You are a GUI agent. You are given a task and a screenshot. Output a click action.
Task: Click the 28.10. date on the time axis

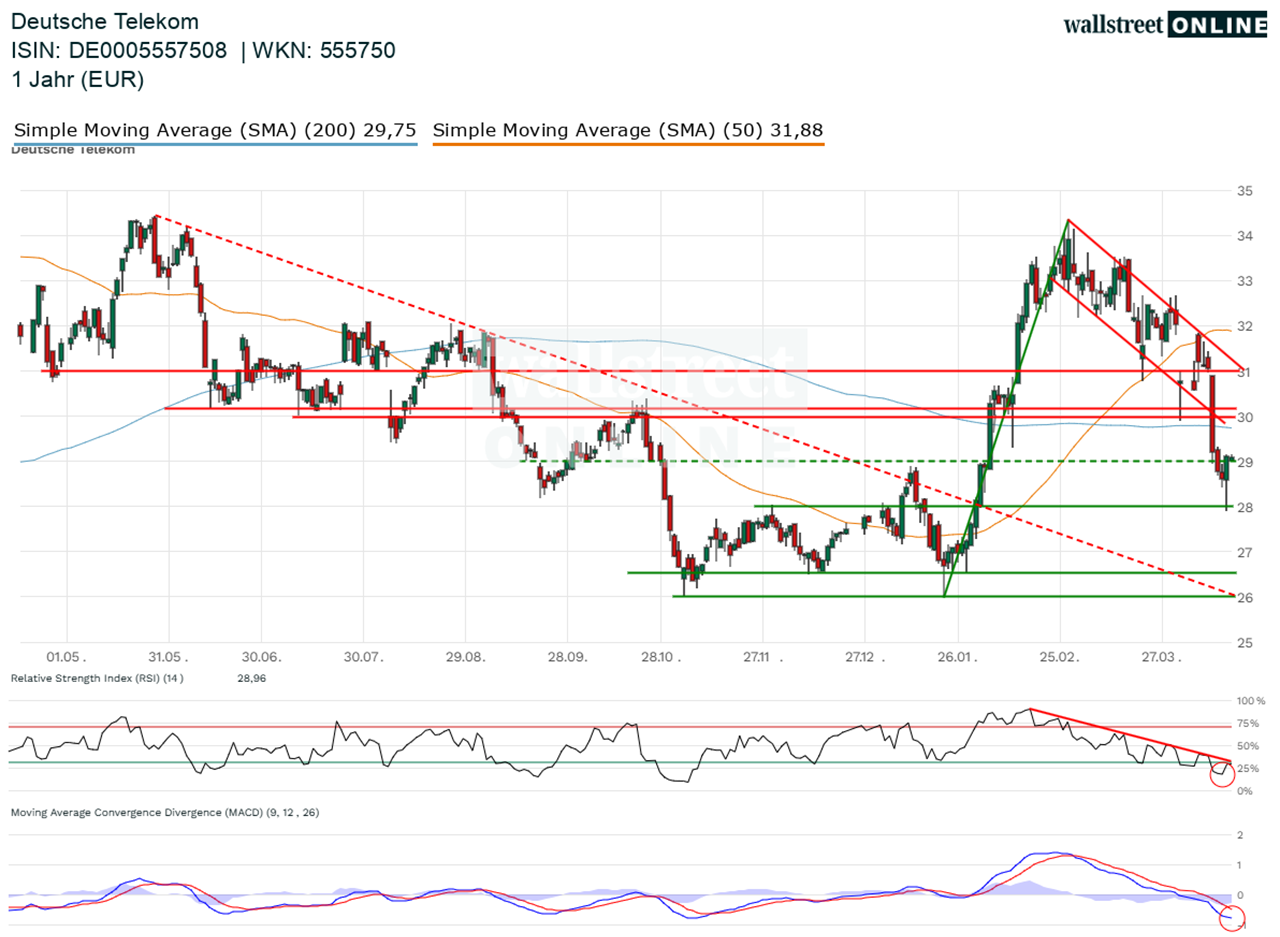659,658
